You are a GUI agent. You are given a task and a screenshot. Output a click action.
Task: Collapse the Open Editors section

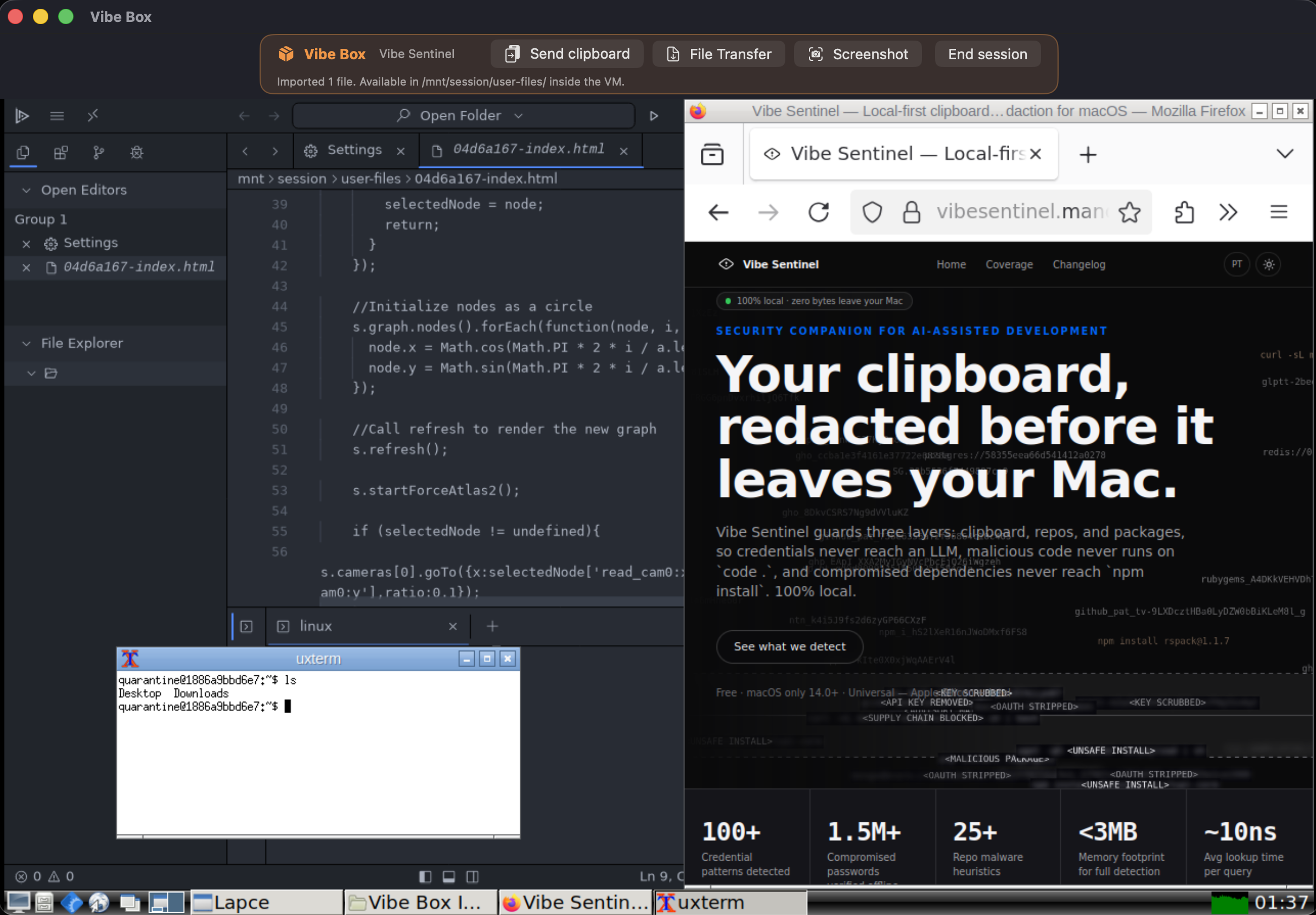[x=26, y=190]
